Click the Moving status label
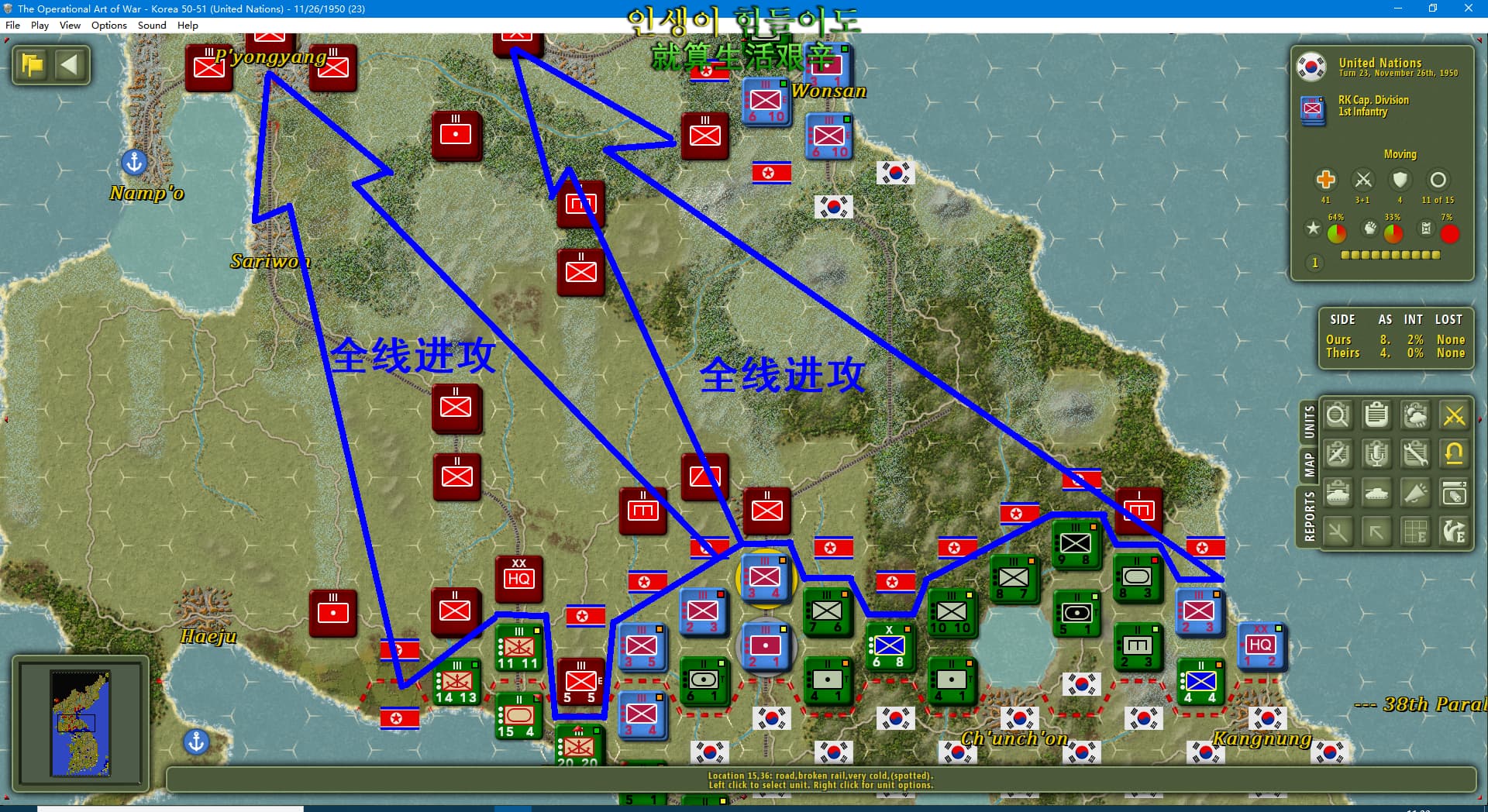 (1400, 154)
